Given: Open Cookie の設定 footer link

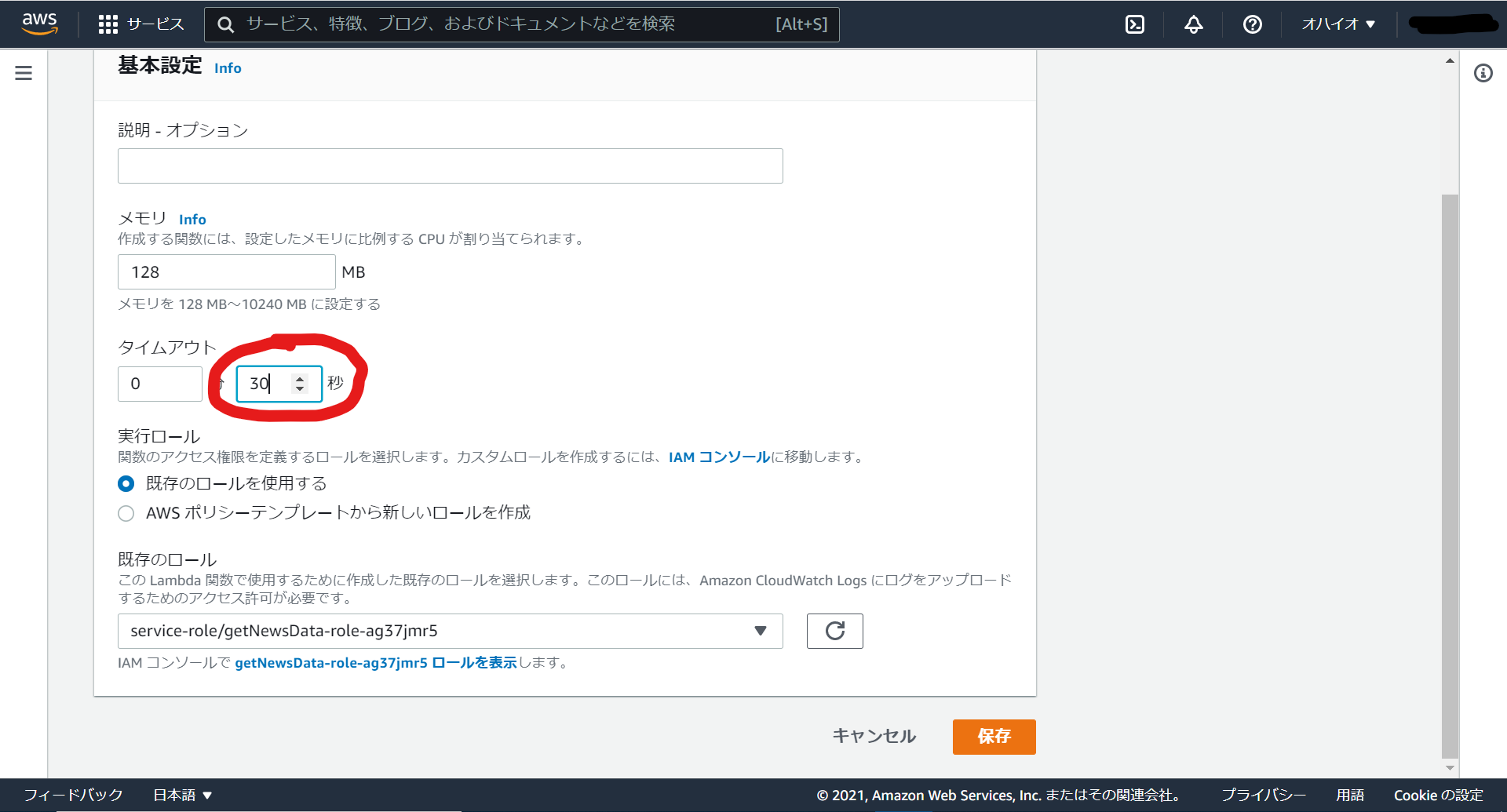Looking at the screenshot, I should (1438, 795).
